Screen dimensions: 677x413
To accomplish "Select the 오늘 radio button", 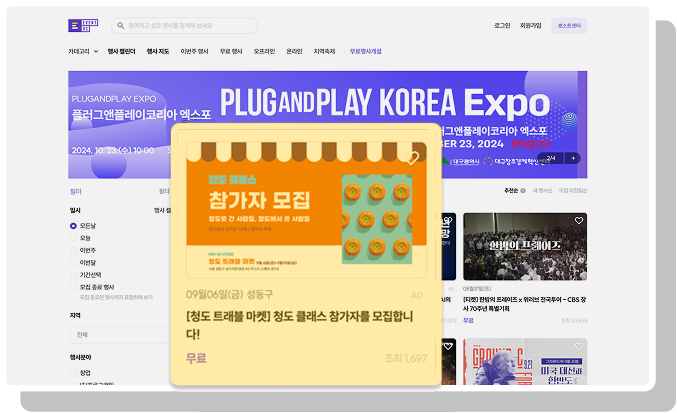I will 73,238.
